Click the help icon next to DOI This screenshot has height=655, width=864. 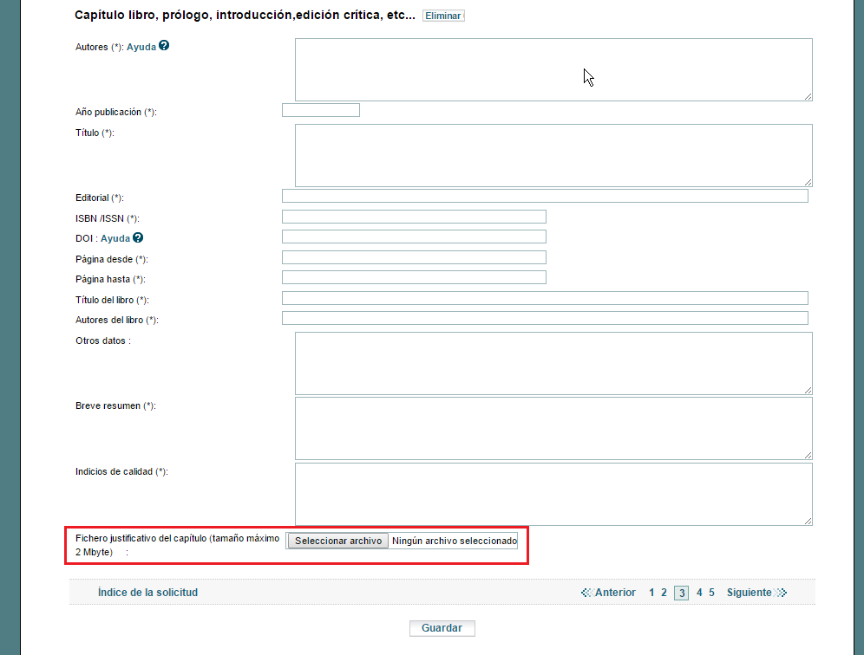coord(138,238)
